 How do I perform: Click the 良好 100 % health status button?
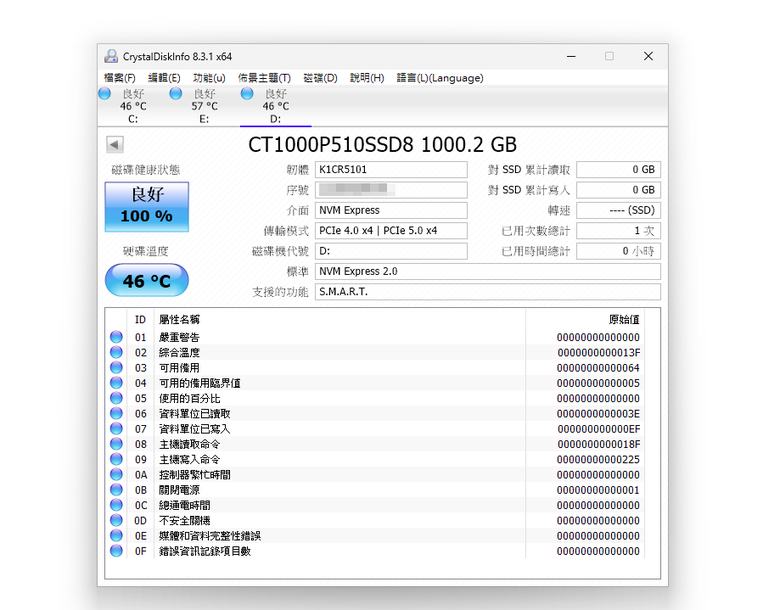pos(147,206)
